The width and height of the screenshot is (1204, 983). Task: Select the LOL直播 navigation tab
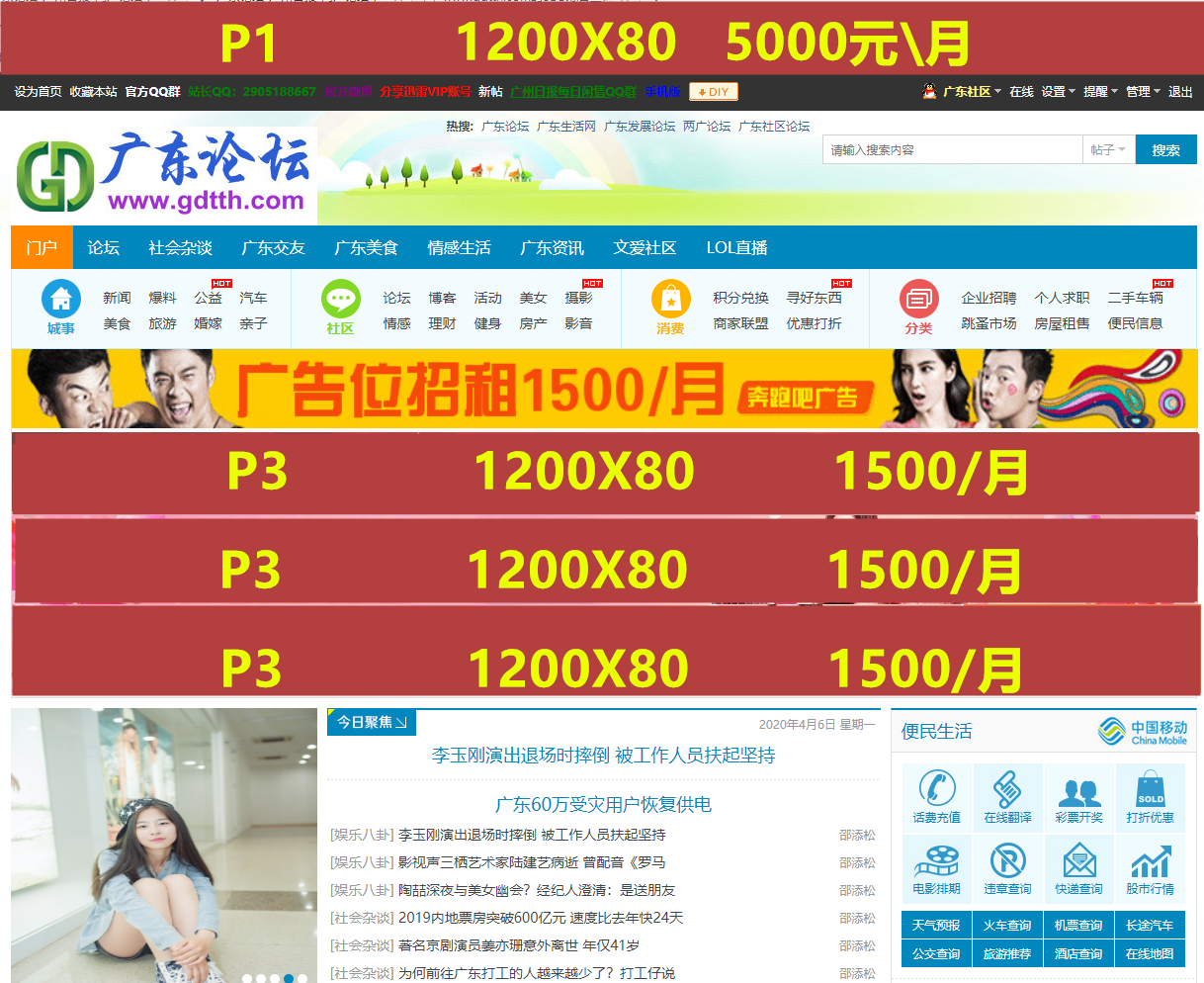click(x=737, y=247)
